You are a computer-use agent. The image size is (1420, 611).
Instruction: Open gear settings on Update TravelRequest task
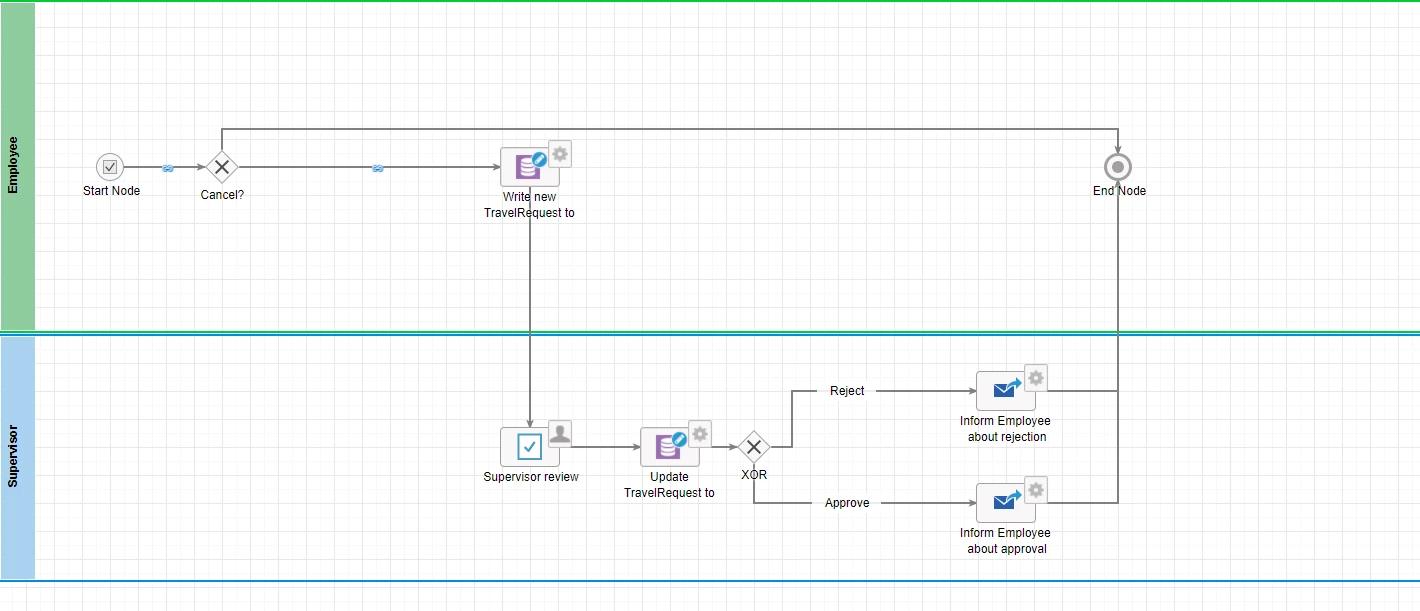coord(700,433)
